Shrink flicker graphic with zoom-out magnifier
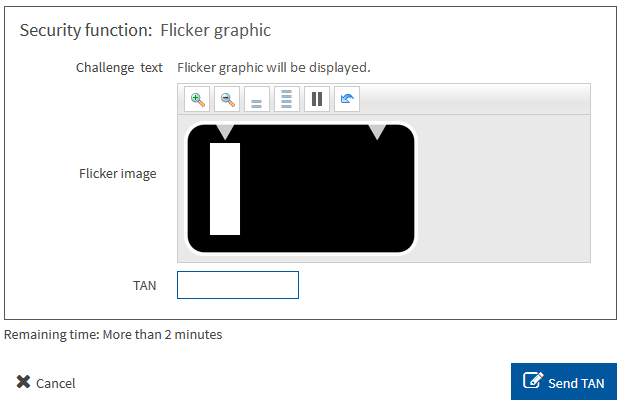 coord(227,99)
